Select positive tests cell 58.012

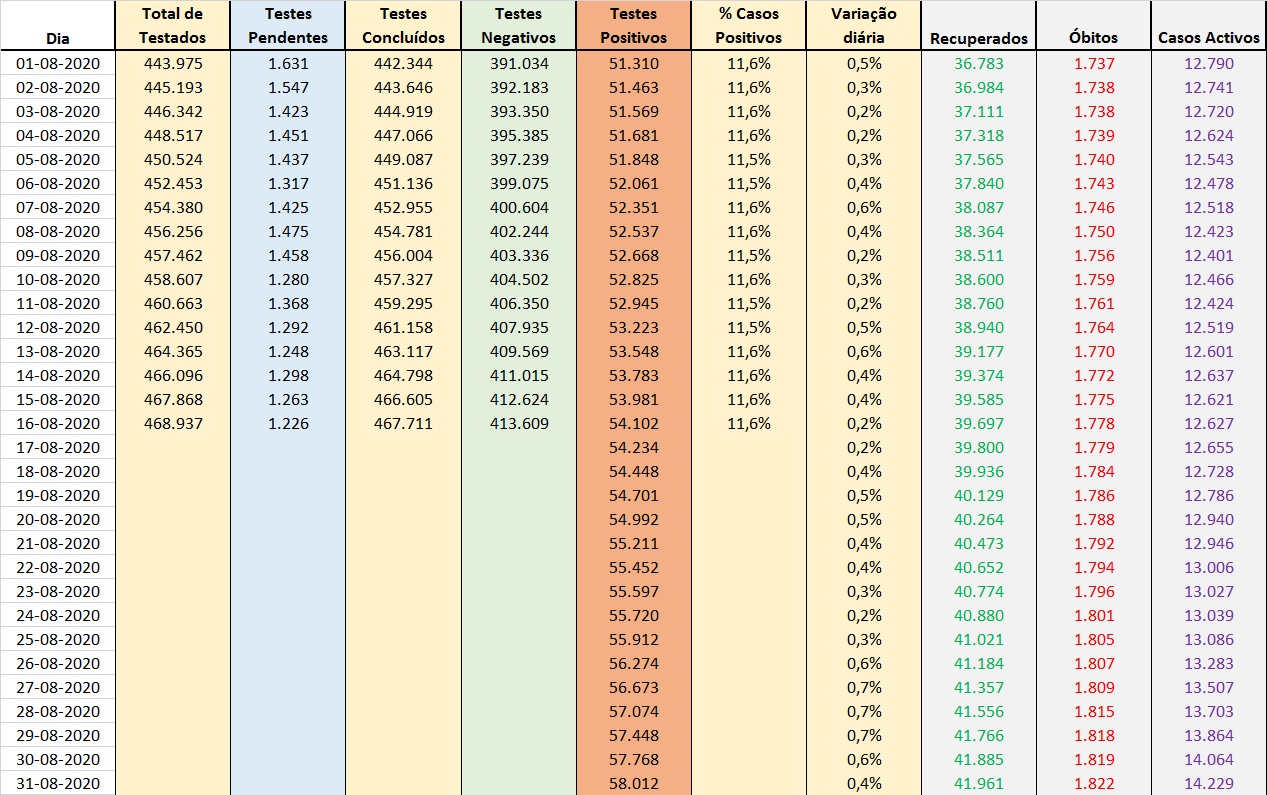pos(633,784)
